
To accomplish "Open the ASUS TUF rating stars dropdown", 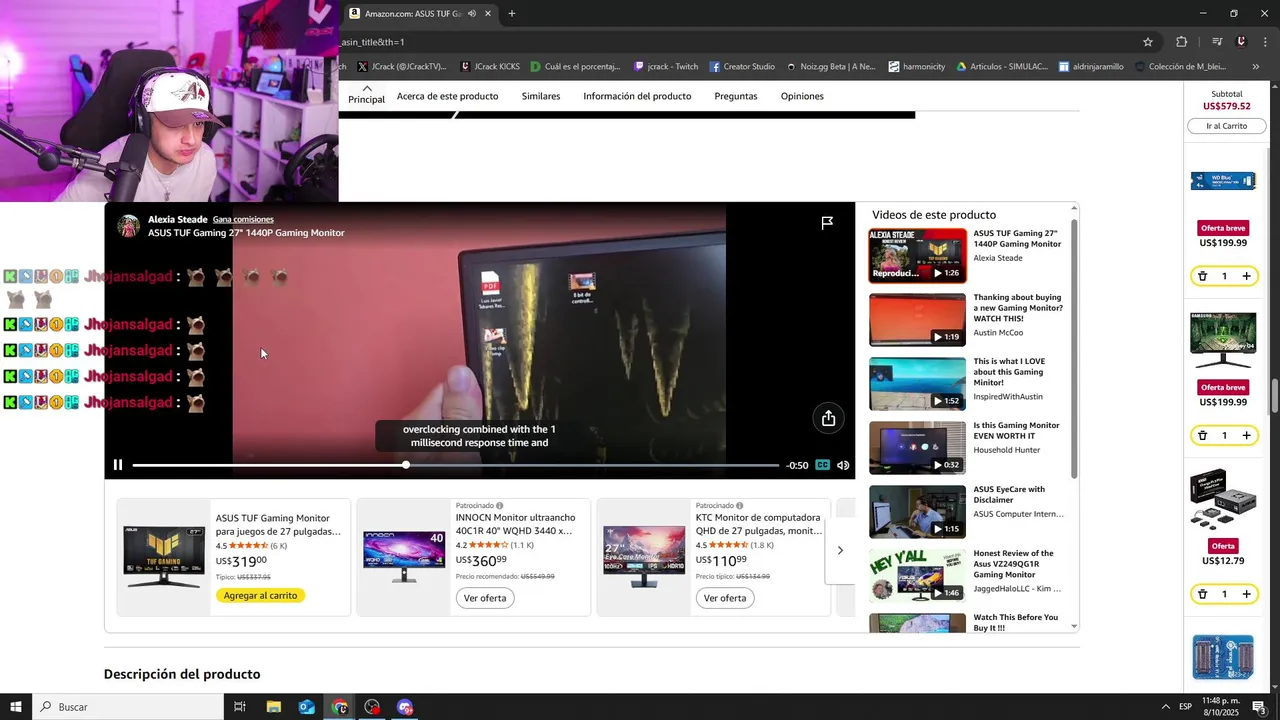I will coord(249,545).
